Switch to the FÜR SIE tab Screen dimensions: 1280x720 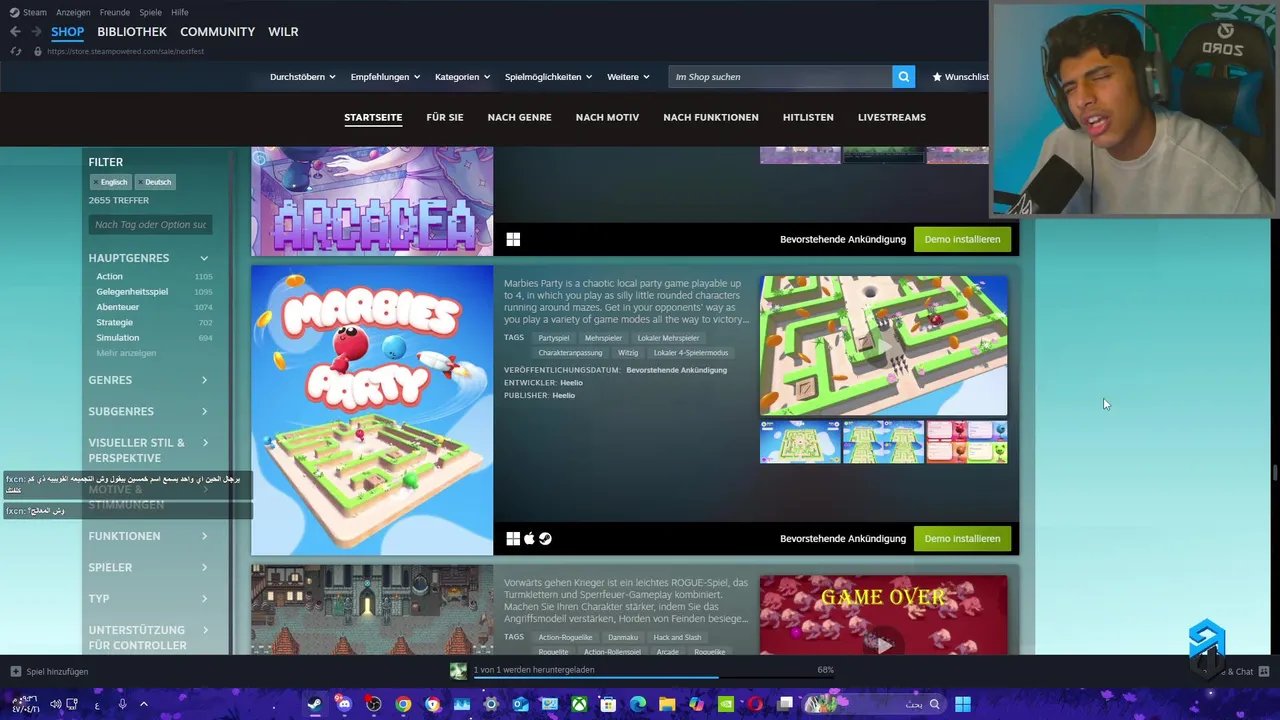click(445, 117)
